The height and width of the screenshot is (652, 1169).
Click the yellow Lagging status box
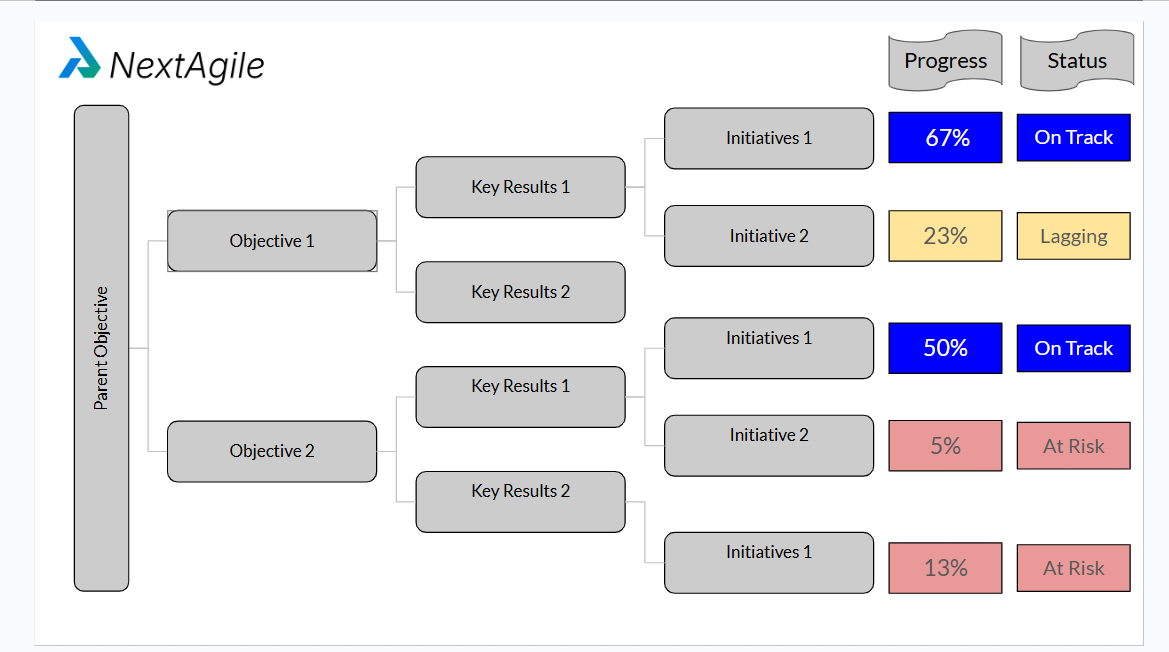(1073, 236)
